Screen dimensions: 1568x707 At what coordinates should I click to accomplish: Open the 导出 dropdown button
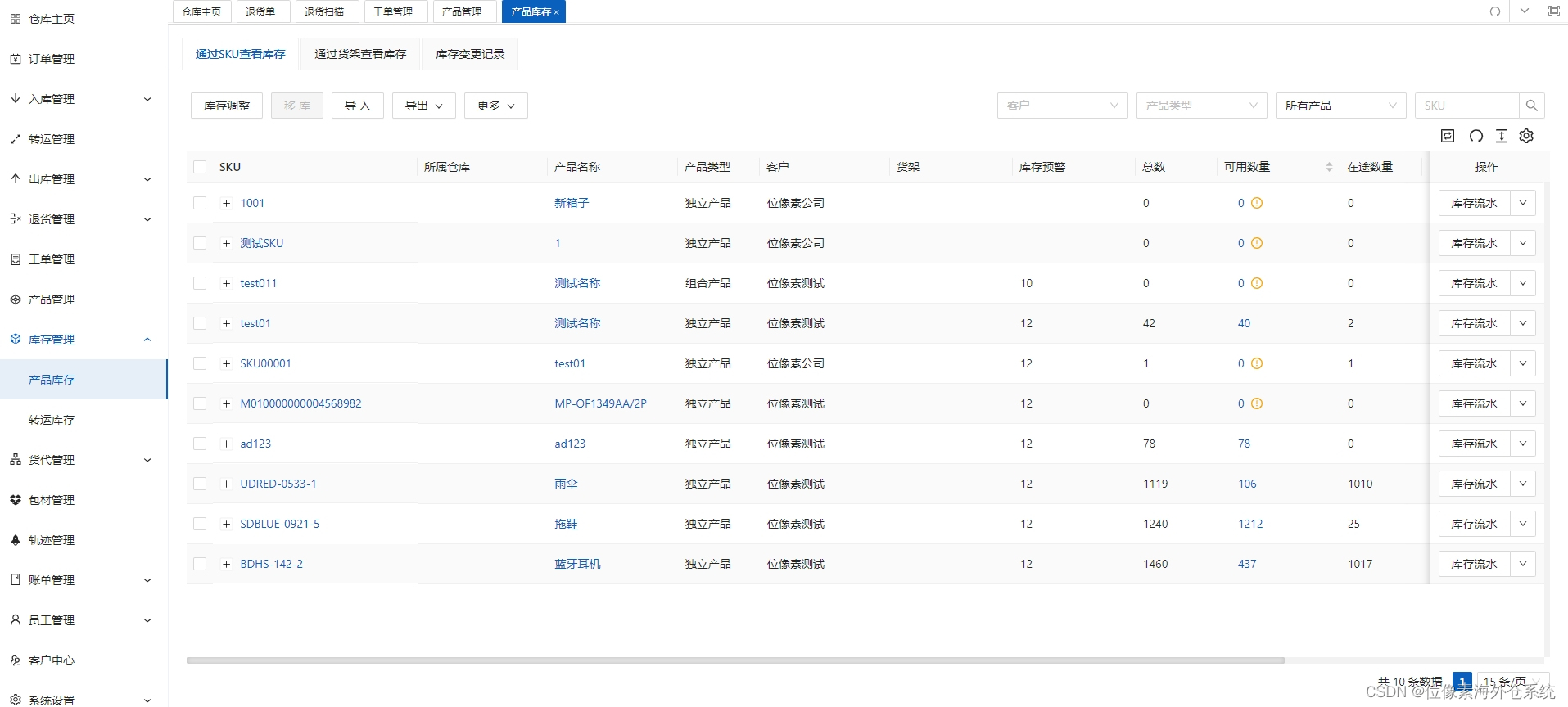click(423, 106)
